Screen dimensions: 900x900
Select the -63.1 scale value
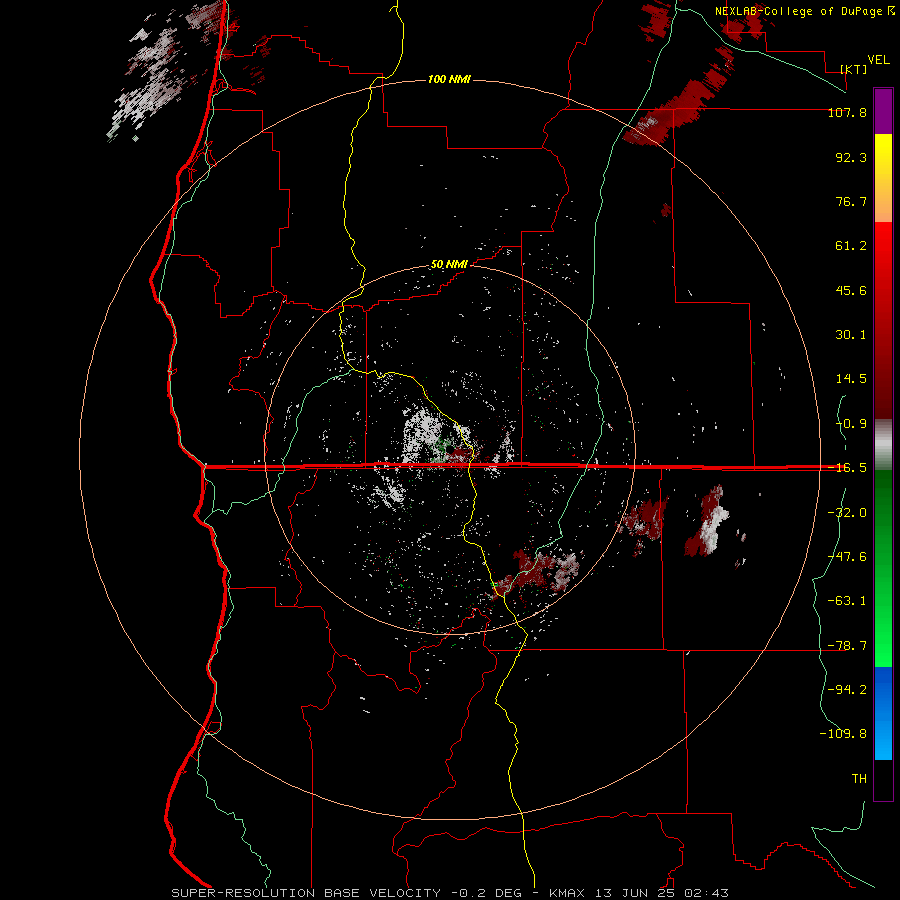point(847,601)
